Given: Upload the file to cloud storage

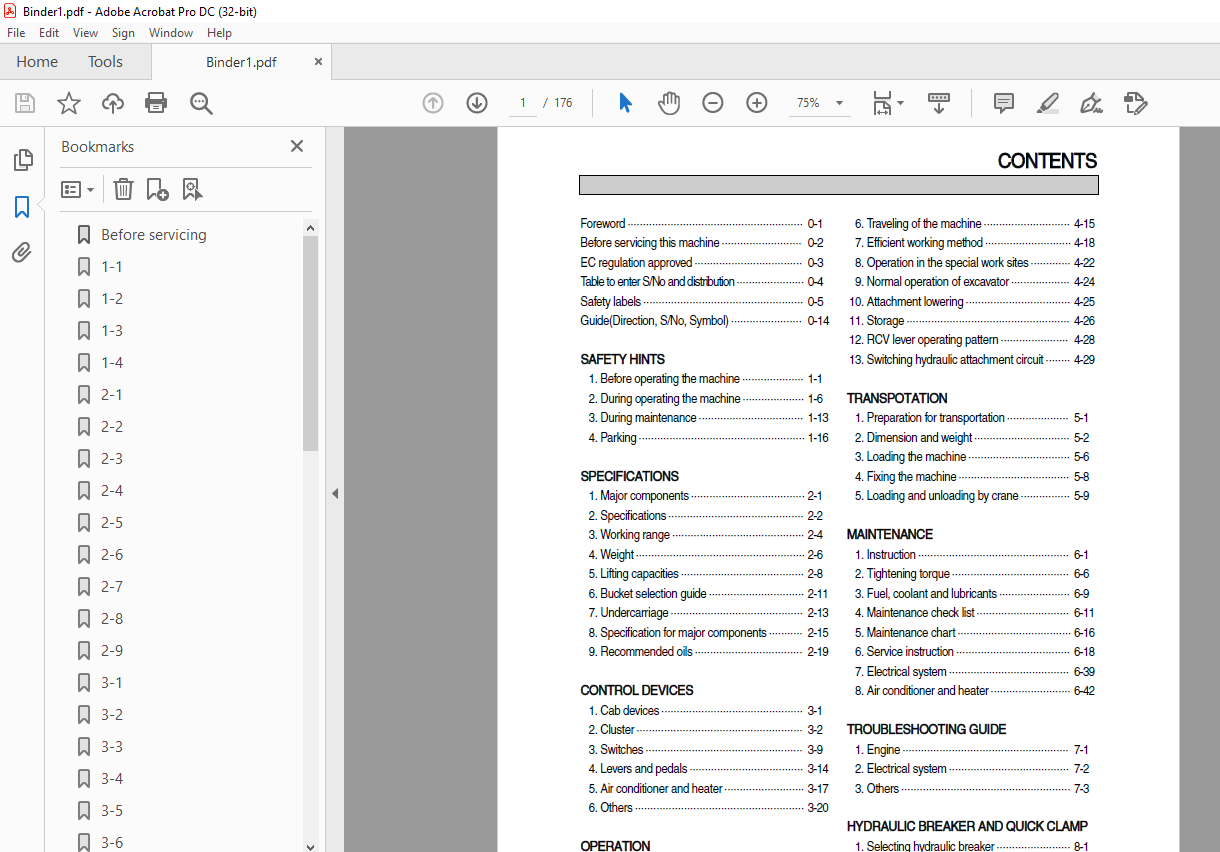Looking at the screenshot, I should 113,103.
